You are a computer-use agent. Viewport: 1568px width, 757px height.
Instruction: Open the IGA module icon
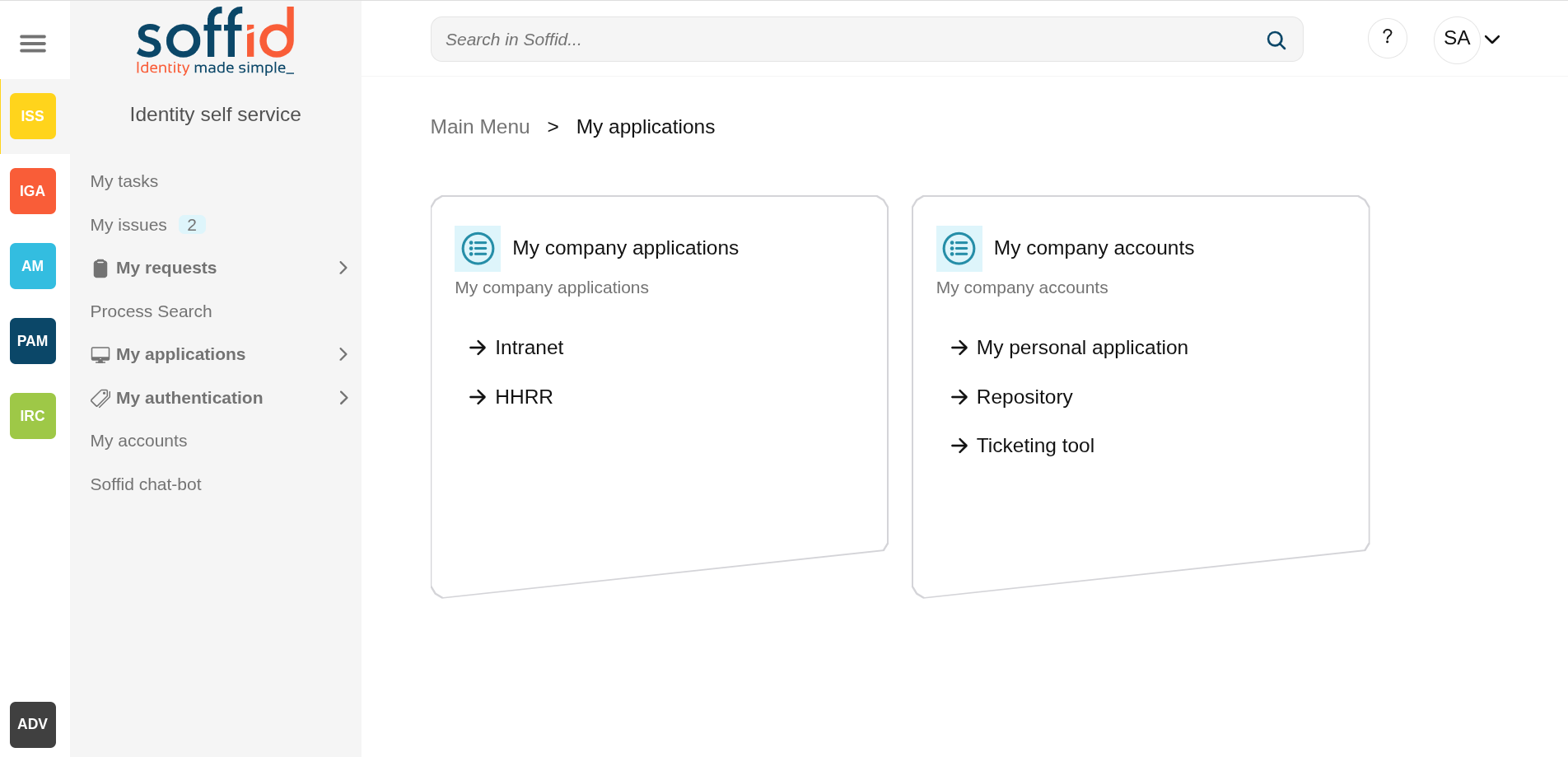click(33, 191)
